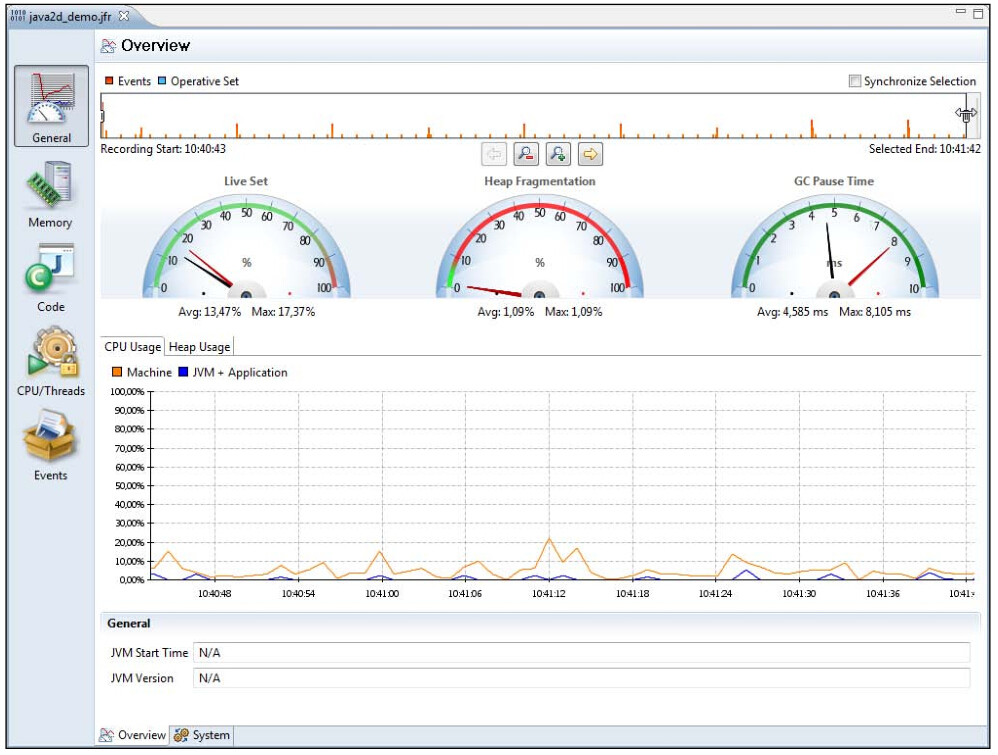Click the JVM Version field
Screen dimensions: 998x755
(x=580, y=678)
